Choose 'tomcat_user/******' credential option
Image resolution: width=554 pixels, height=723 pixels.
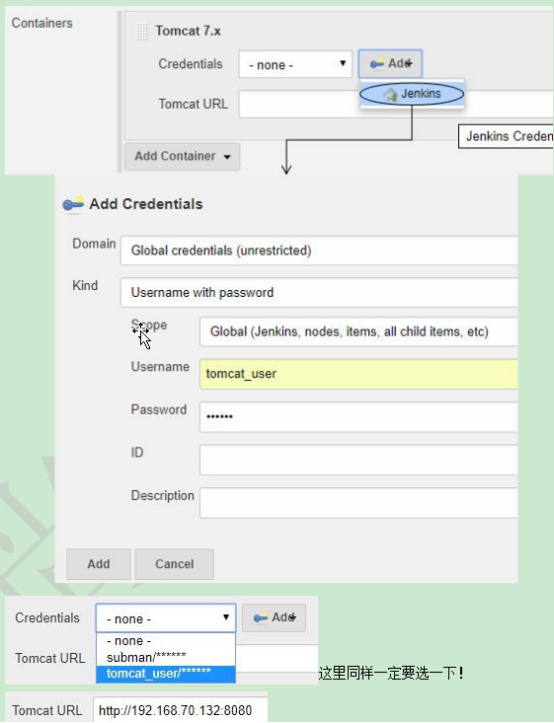pos(166,674)
